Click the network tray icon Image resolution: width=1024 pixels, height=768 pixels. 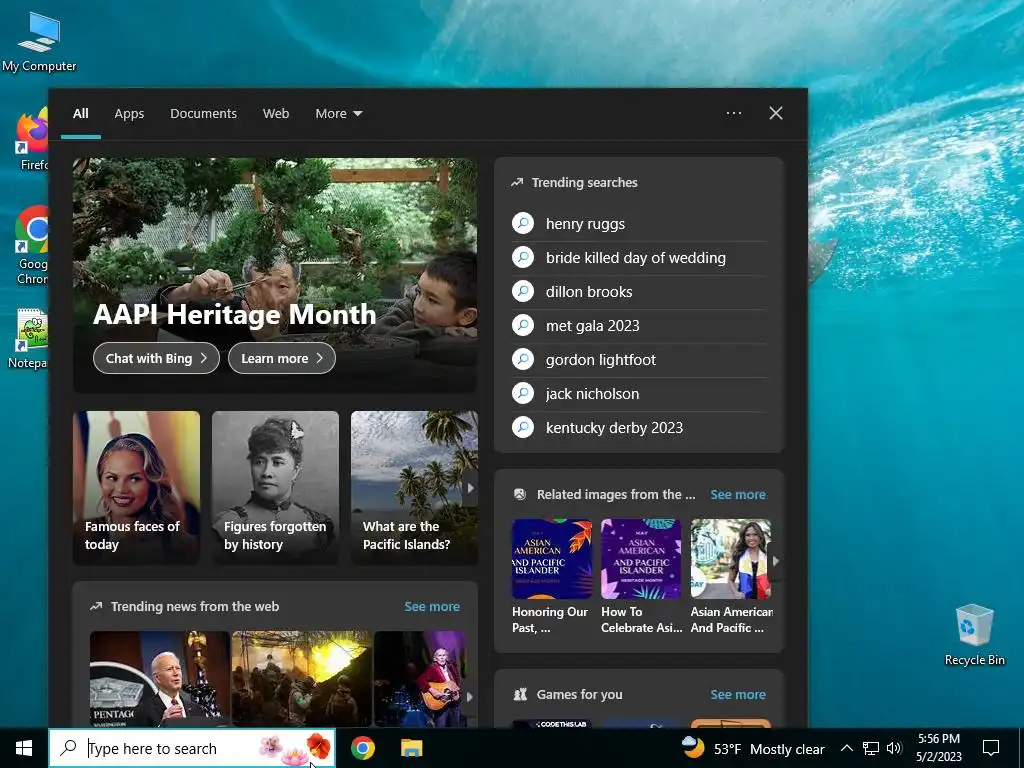click(x=871, y=748)
